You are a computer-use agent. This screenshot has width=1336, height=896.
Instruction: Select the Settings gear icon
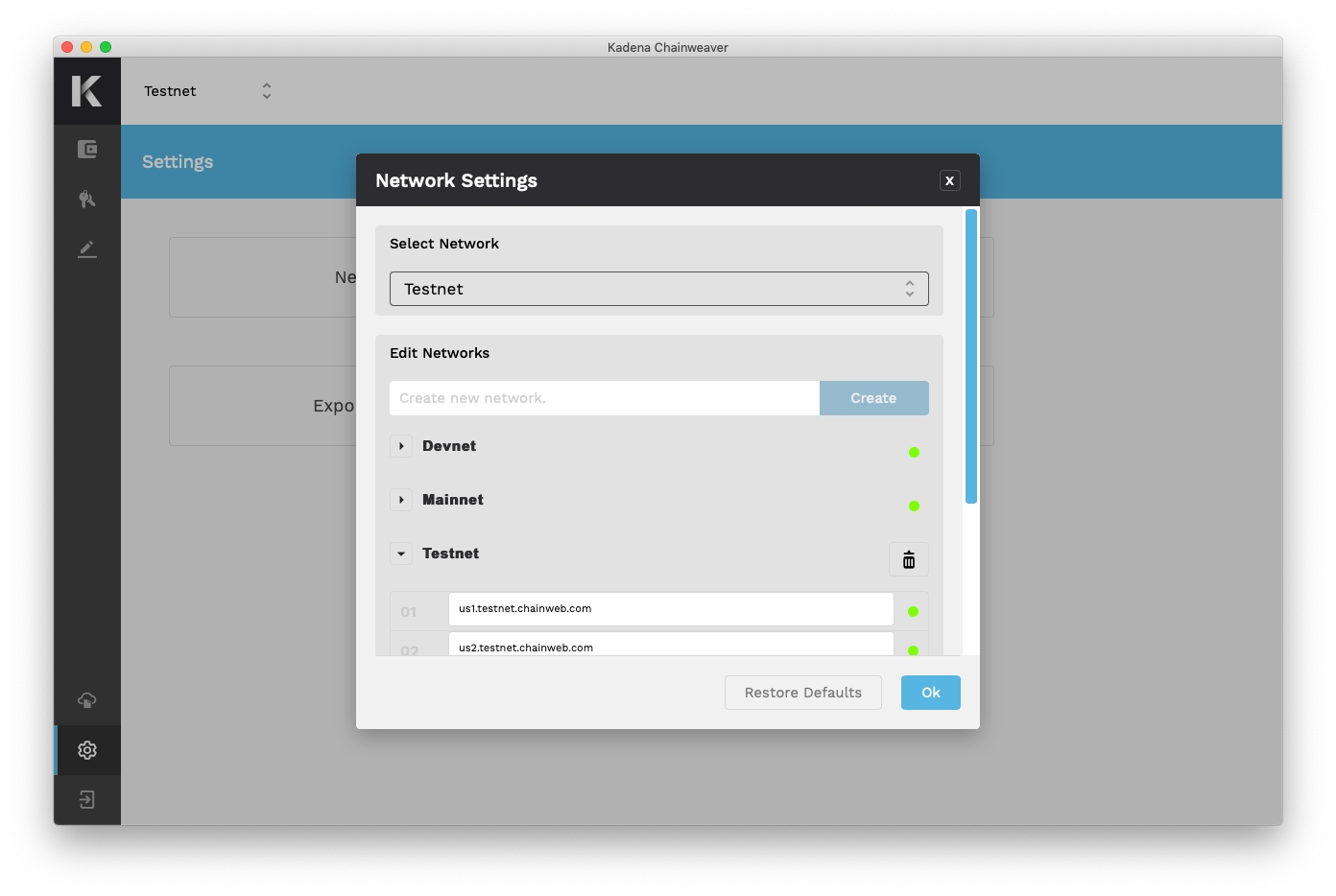pos(87,750)
